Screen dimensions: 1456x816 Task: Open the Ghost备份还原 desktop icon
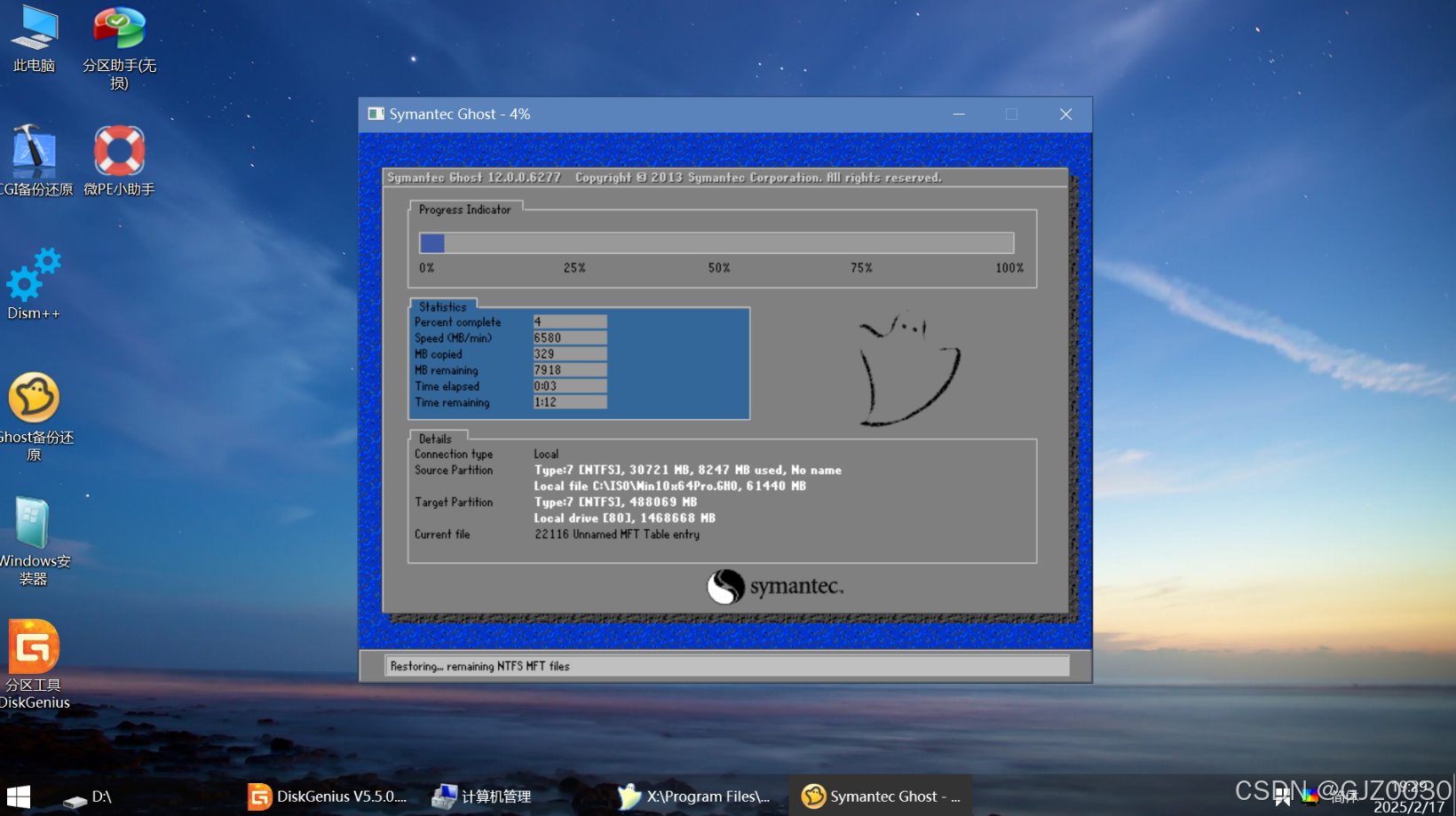pyautogui.click(x=34, y=417)
